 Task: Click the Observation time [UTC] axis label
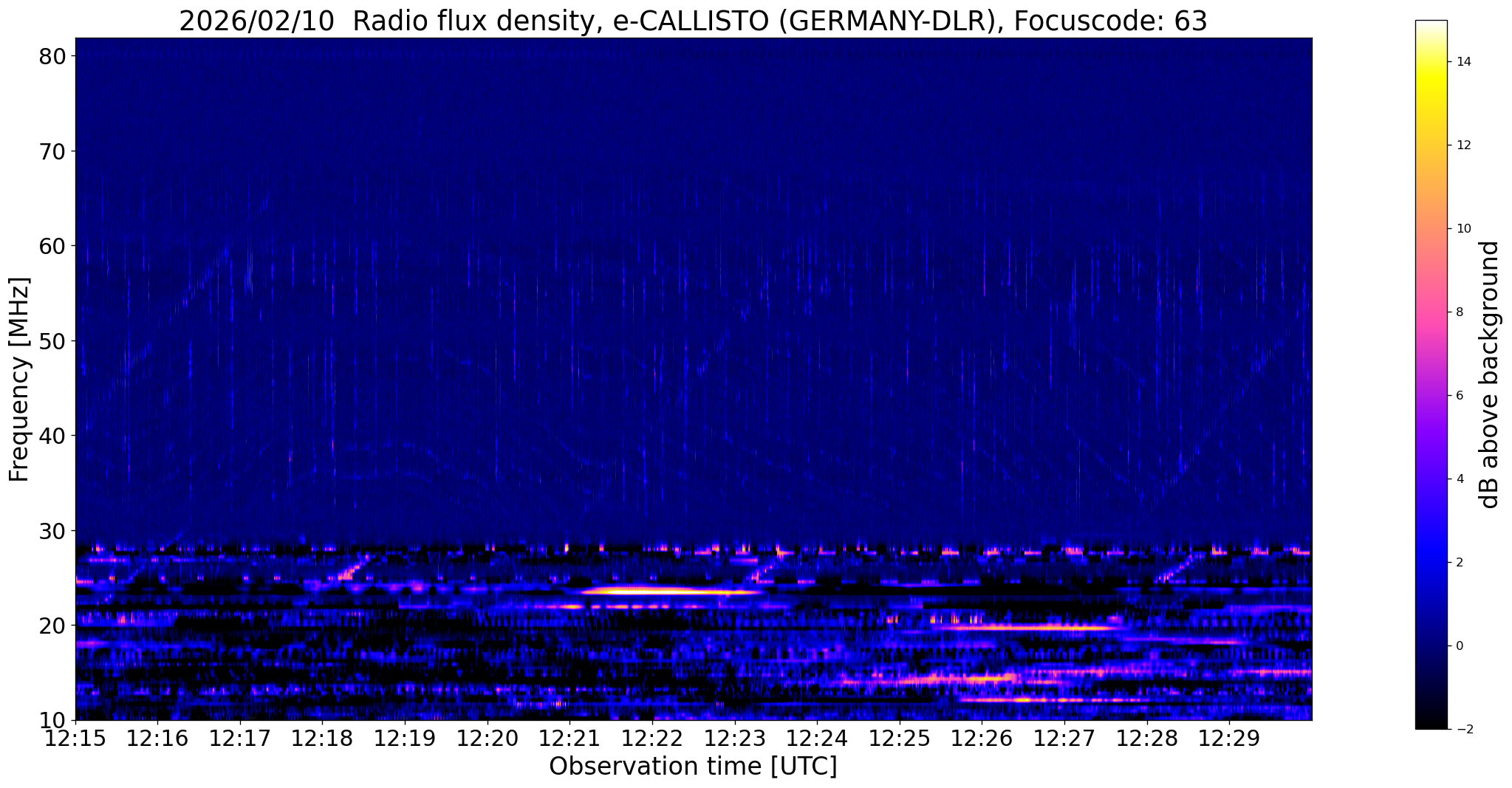(693, 767)
